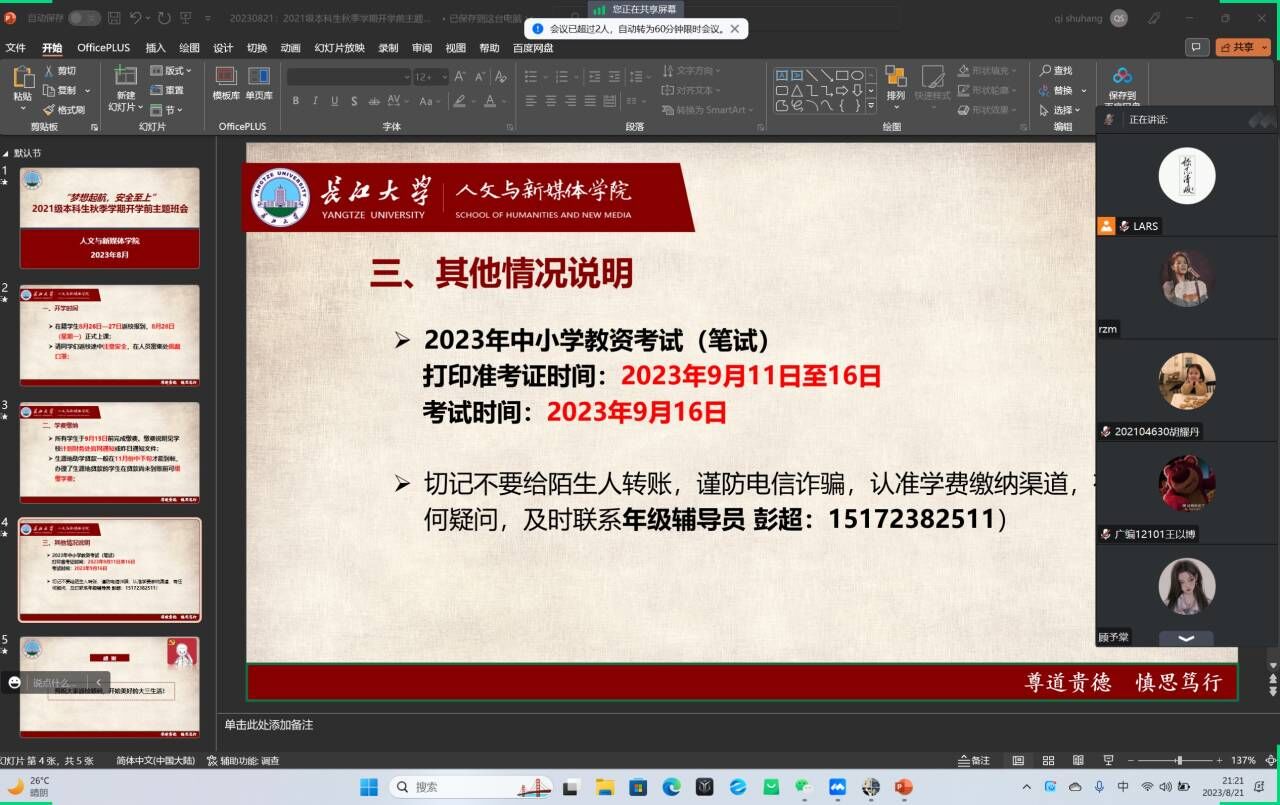This screenshot has height=805, width=1280.
Task: Click the 单页库 single page library icon
Action: click(x=259, y=83)
